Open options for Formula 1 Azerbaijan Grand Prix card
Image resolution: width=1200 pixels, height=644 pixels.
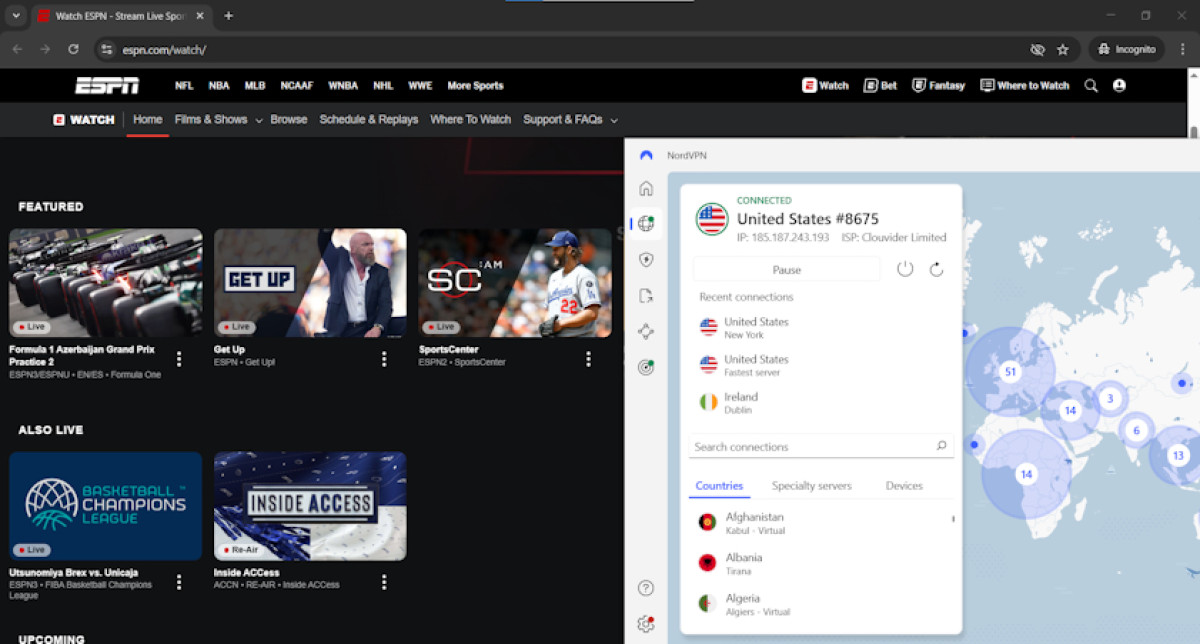(x=179, y=359)
